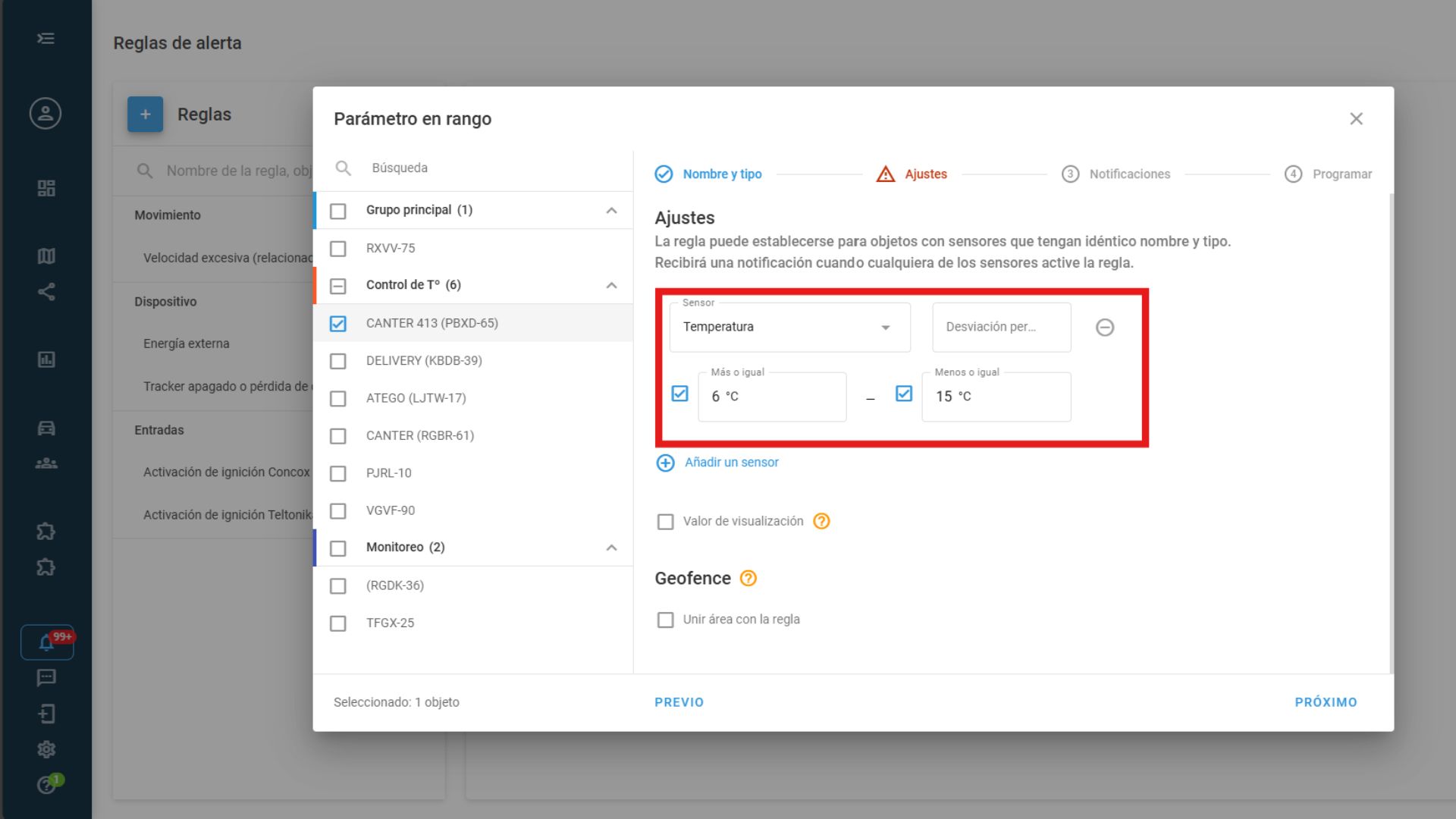Open the notifications bell icon
The image size is (1456, 819).
(x=46, y=643)
